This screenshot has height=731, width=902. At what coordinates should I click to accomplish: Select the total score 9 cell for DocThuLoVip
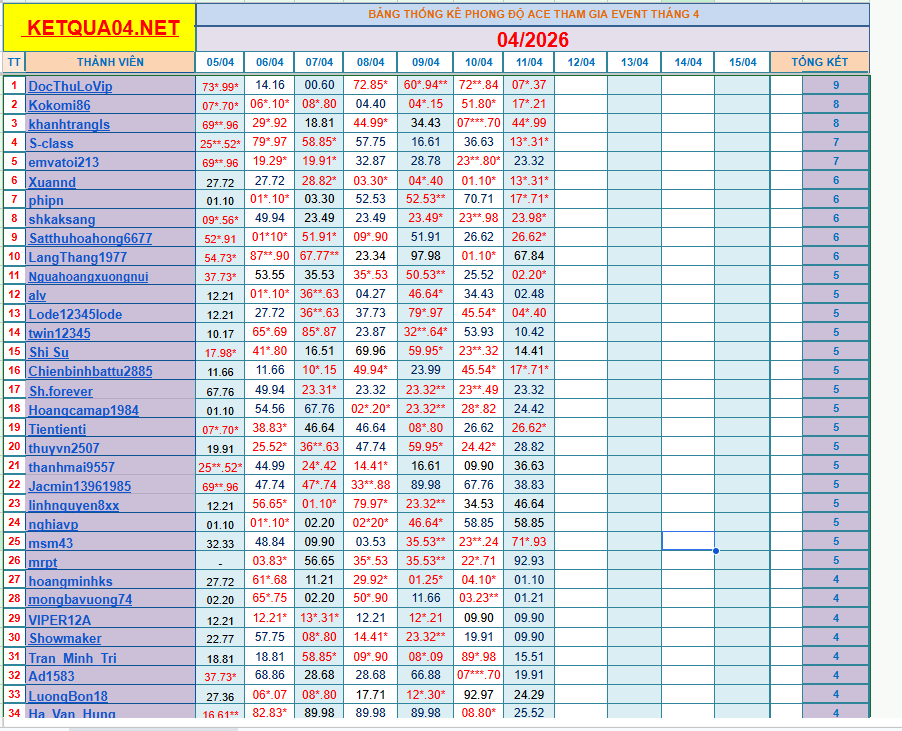coord(835,86)
